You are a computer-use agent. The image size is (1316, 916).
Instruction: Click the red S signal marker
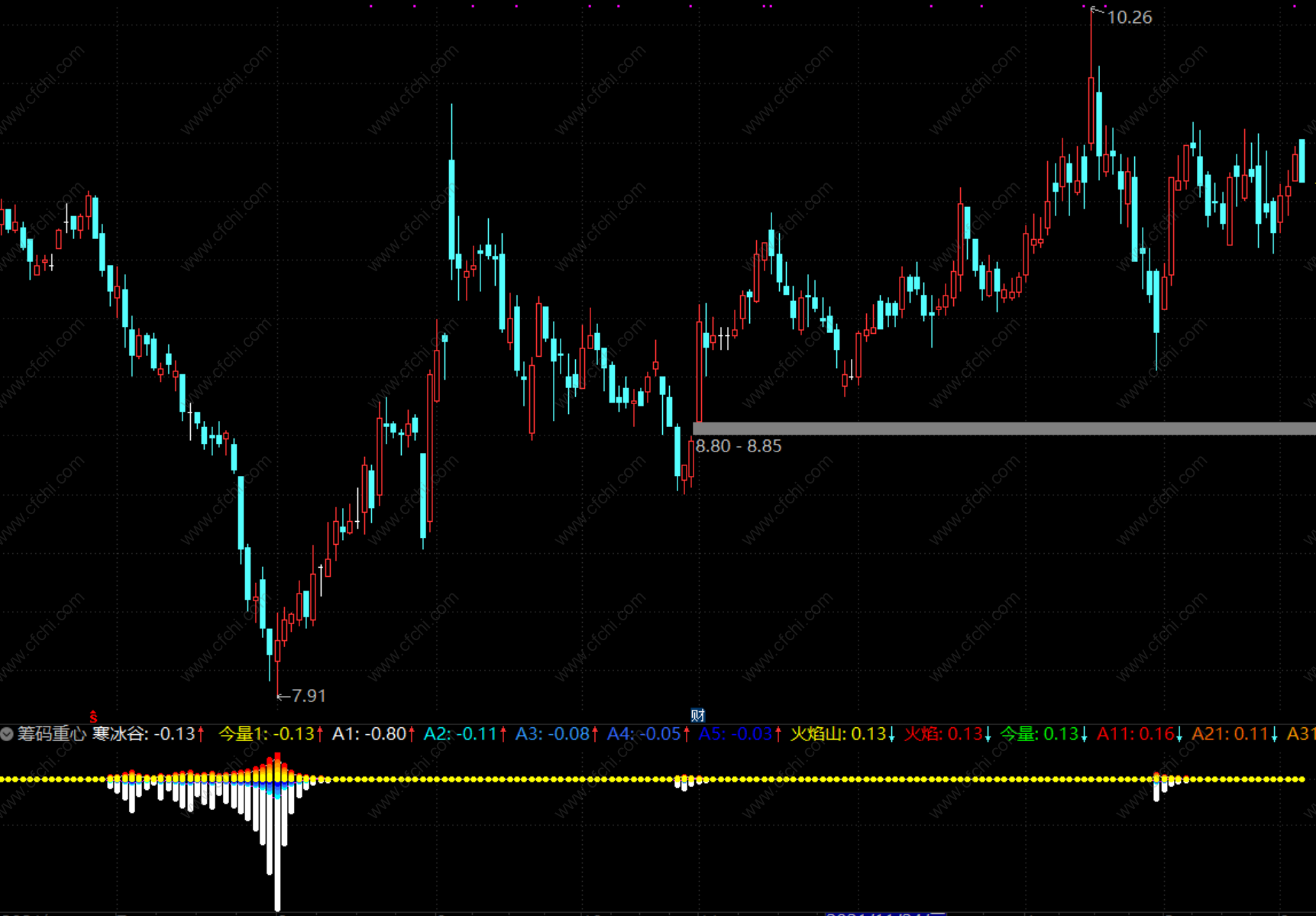[x=93, y=717]
